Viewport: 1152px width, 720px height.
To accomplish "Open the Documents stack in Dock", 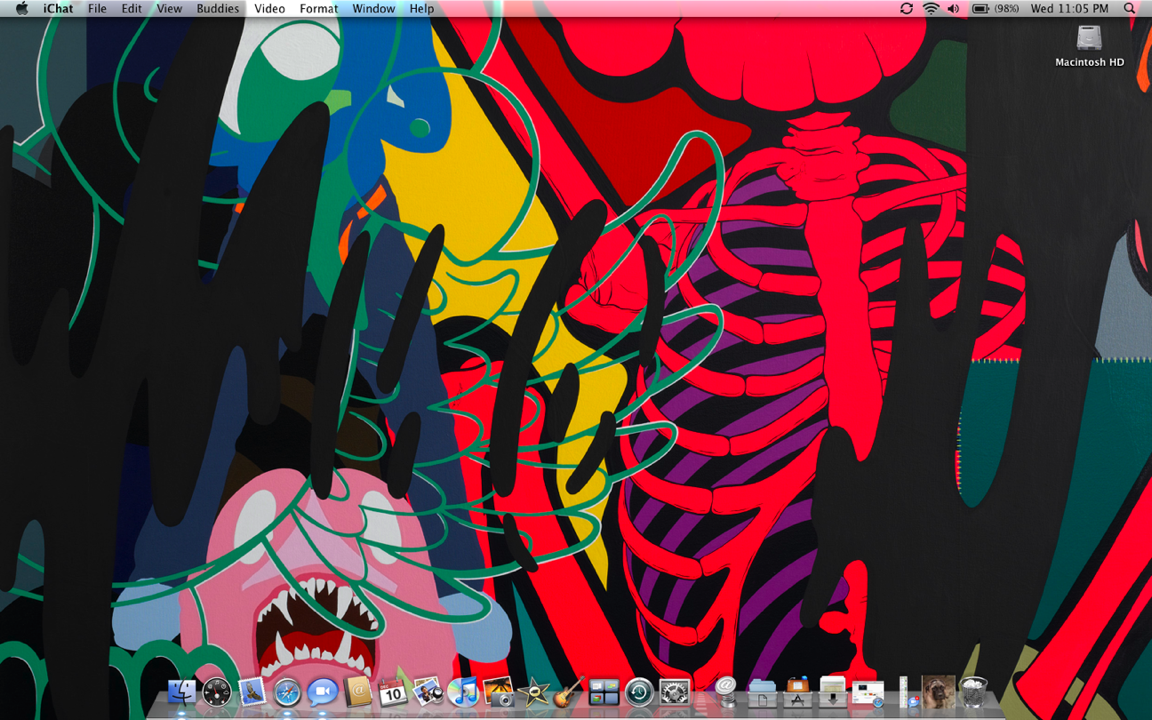I will [x=762, y=692].
